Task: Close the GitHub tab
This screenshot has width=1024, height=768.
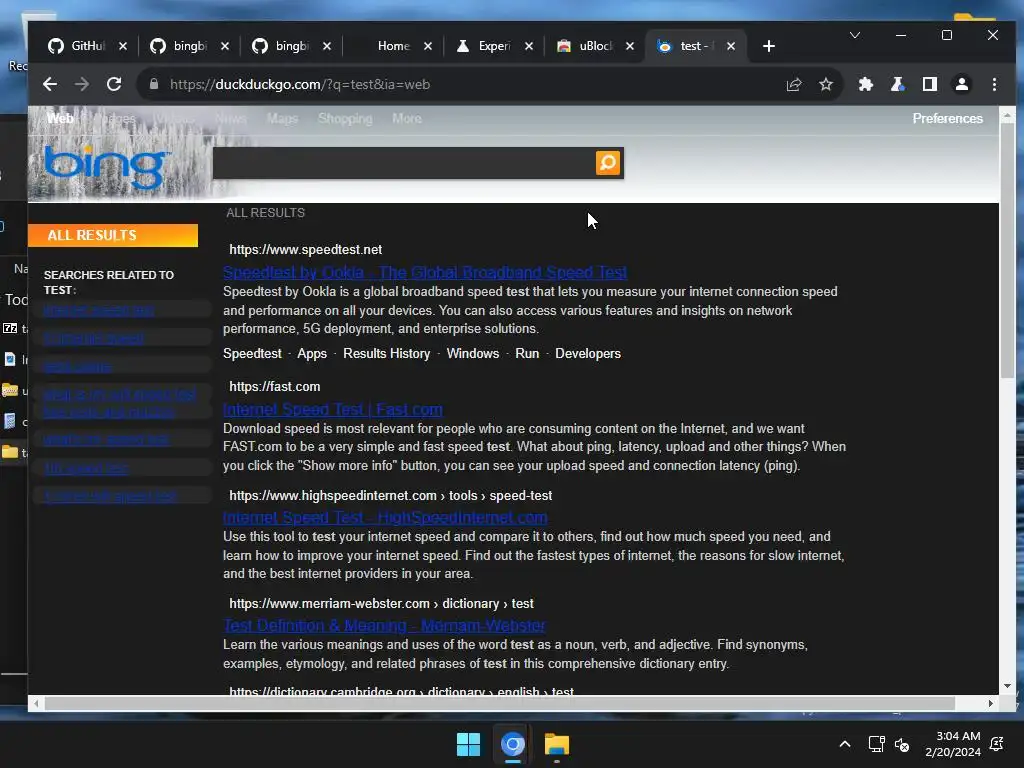Action: click(x=123, y=46)
